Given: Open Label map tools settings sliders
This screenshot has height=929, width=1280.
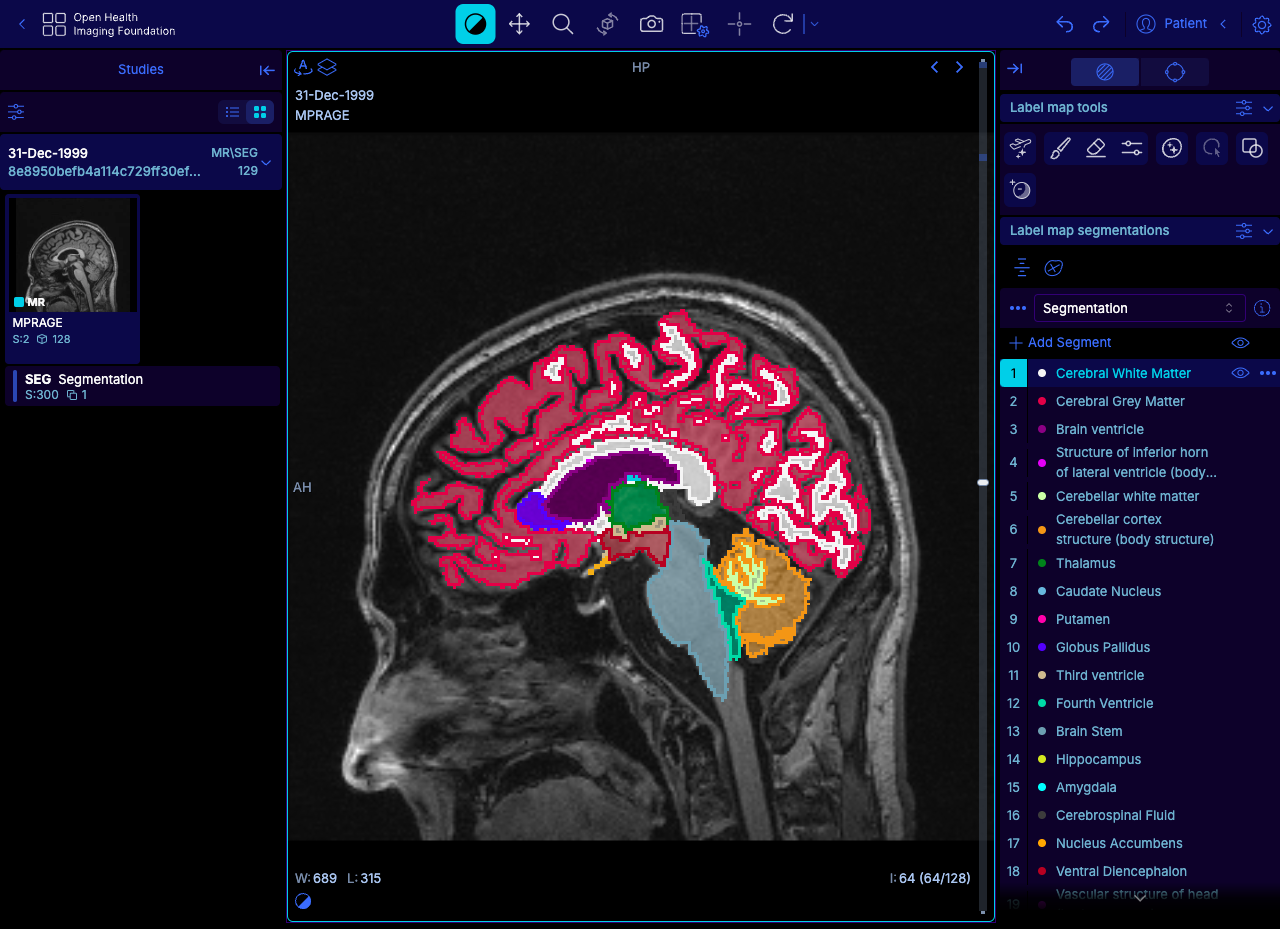Looking at the screenshot, I should click(1244, 108).
